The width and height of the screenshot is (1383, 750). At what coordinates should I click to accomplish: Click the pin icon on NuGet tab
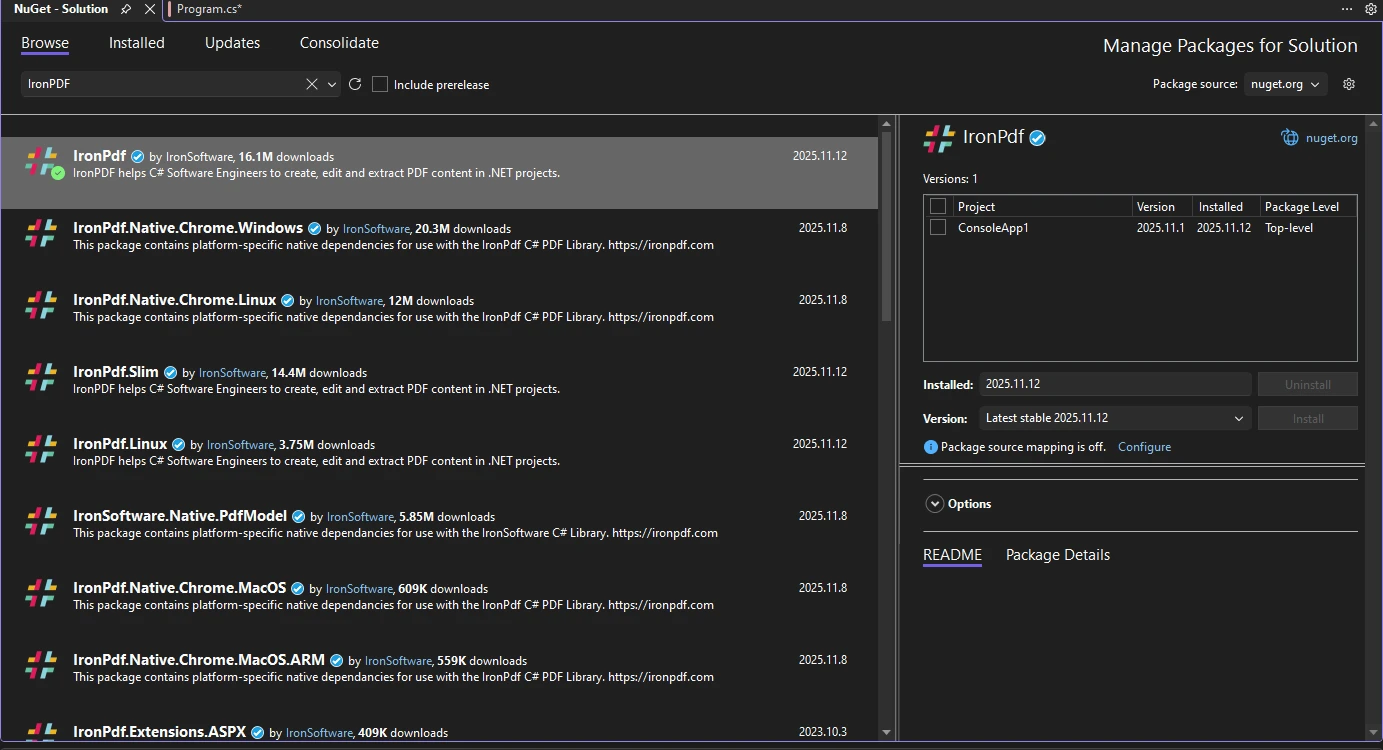[126, 9]
